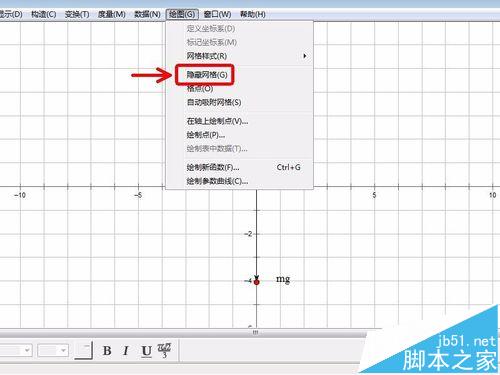Toggle the 格点(O) menu option

tap(239, 89)
